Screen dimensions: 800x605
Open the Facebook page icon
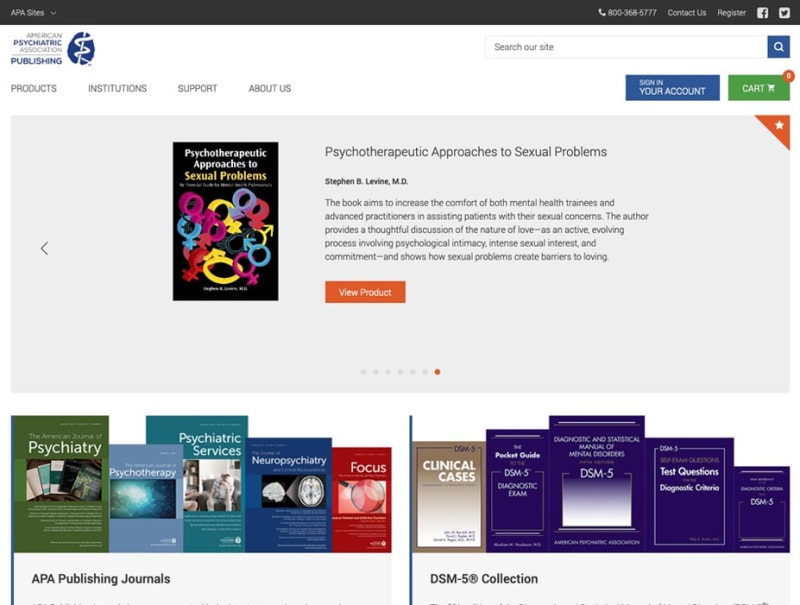pyautogui.click(x=762, y=13)
